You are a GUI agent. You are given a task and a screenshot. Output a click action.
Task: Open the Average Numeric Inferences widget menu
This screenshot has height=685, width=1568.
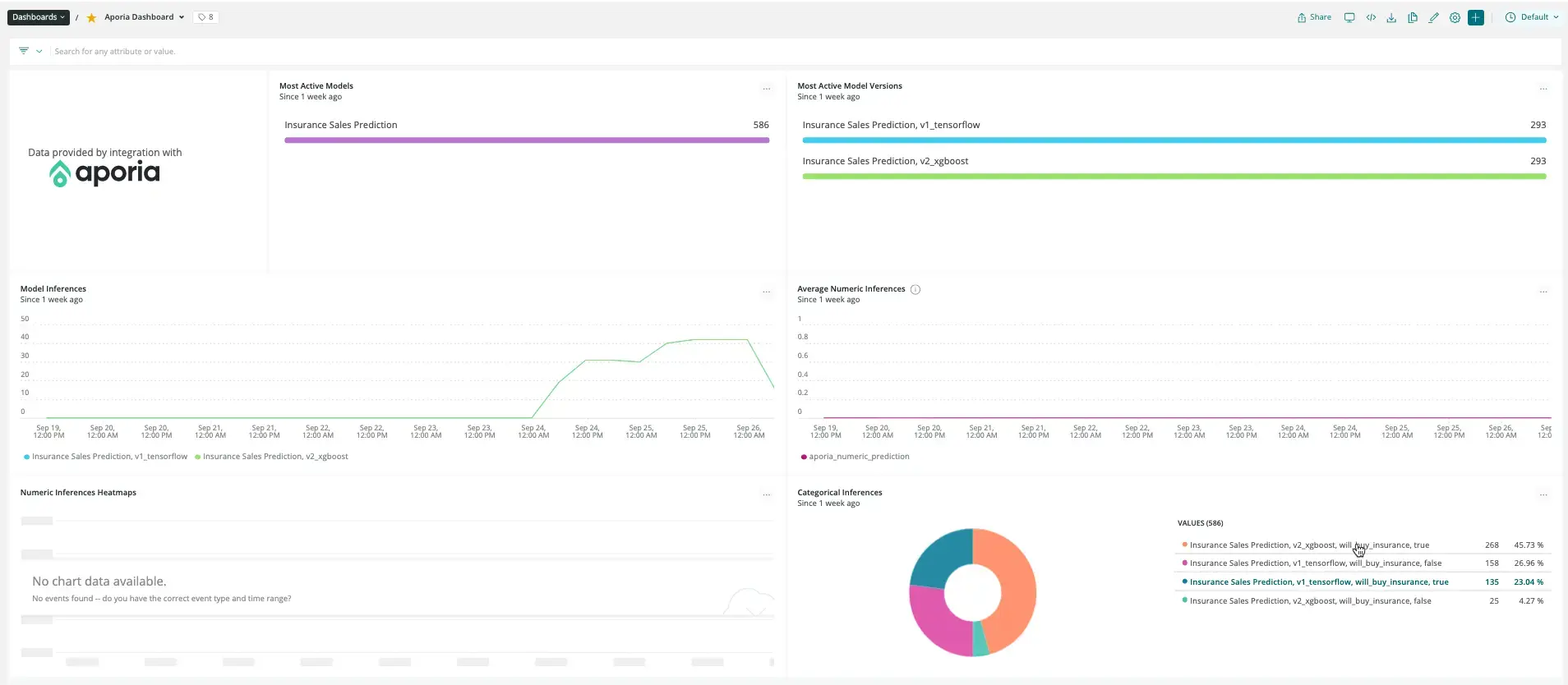click(x=1543, y=292)
